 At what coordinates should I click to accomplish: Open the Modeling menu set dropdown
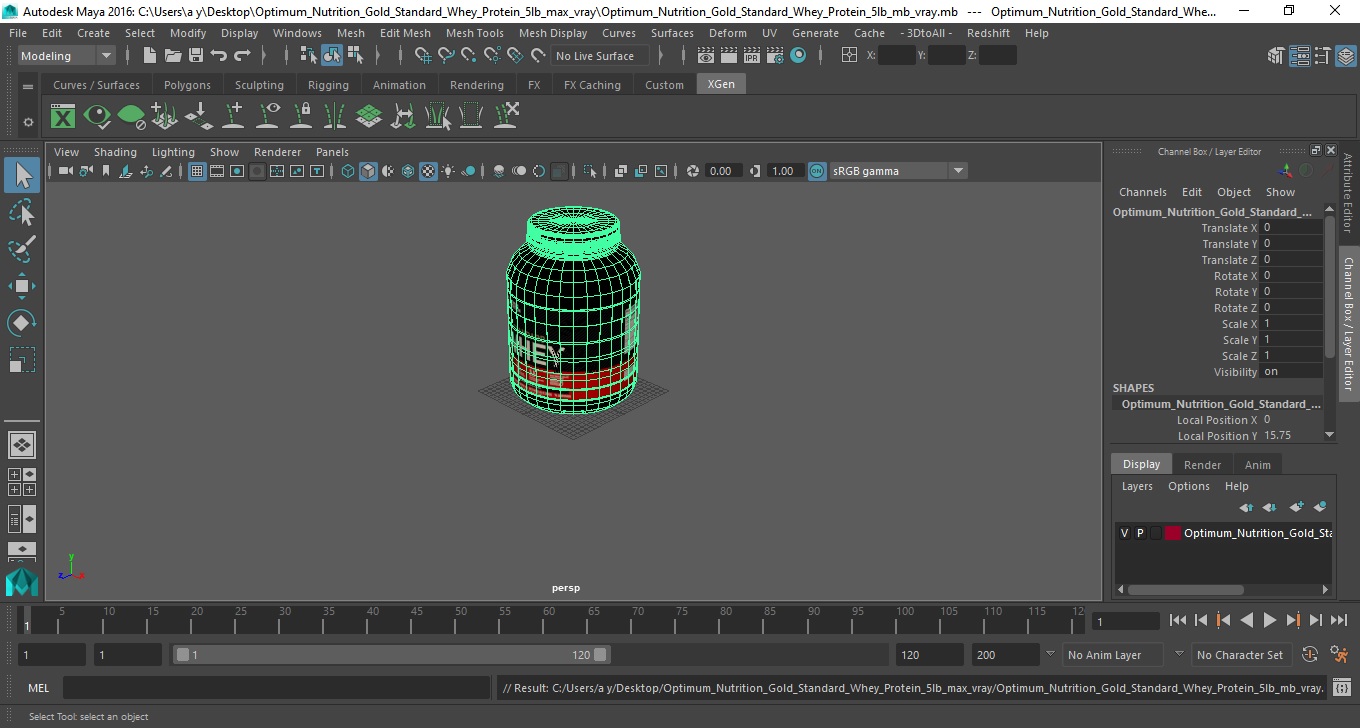[x=67, y=56]
